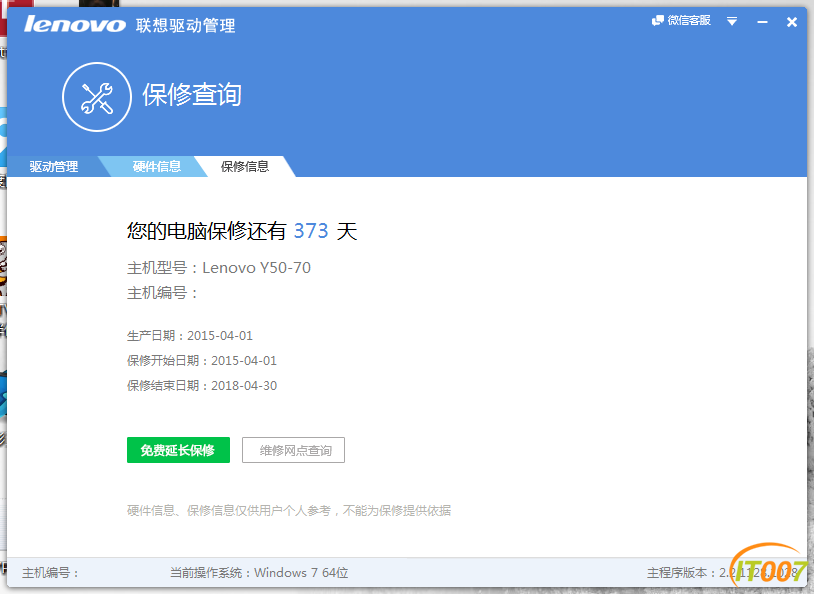Expand the title bar dropdown menu arrow
This screenshot has width=814, height=594.
(x=732, y=21)
